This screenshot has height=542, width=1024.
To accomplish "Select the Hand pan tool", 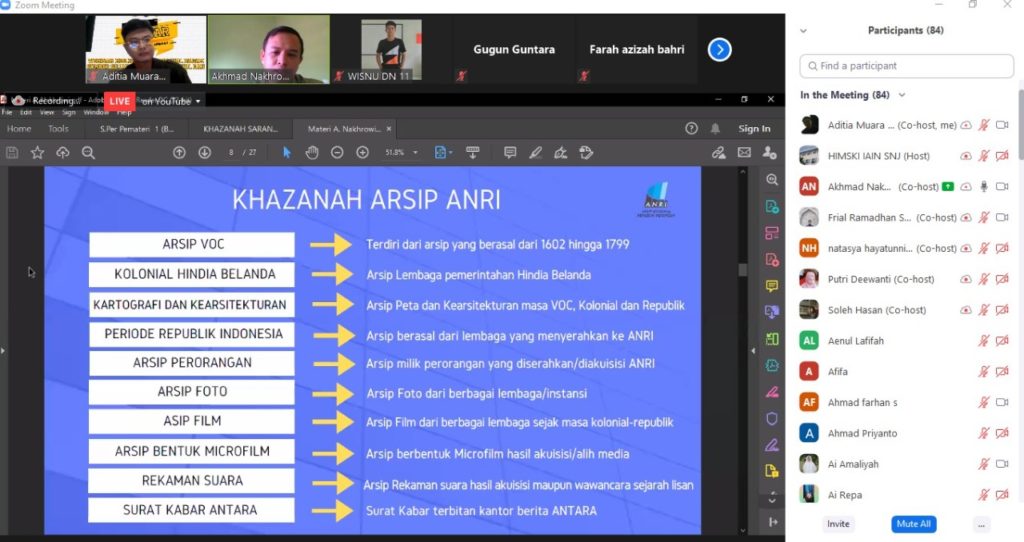I will (312, 153).
